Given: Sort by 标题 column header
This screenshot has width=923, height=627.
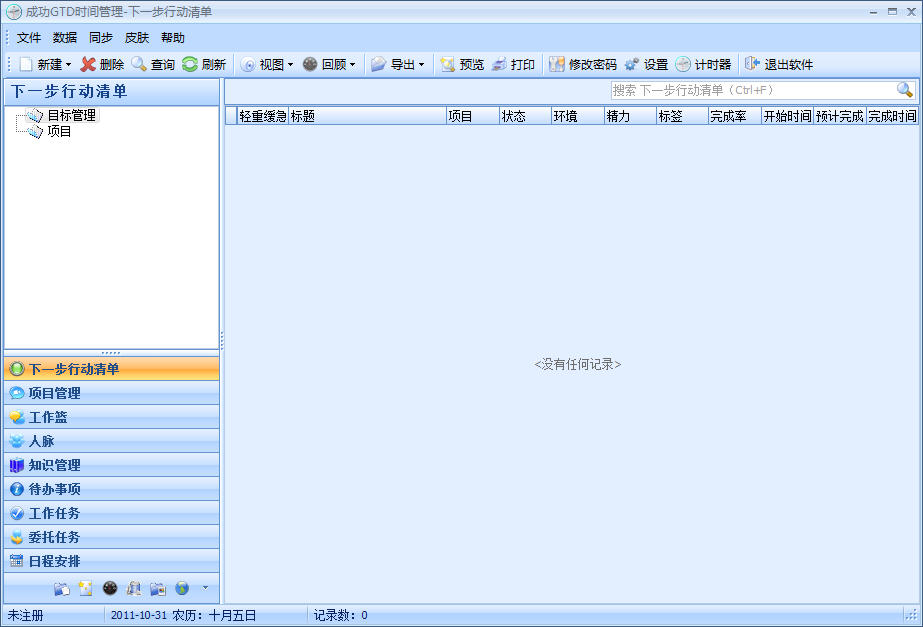Looking at the screenshot, I should click(x=367, y=116).
